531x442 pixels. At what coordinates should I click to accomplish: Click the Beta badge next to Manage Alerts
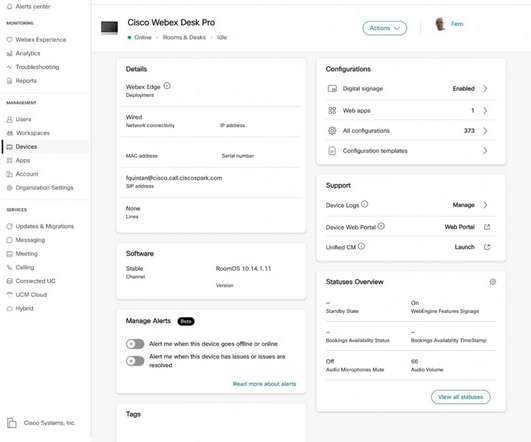(186, 321)
